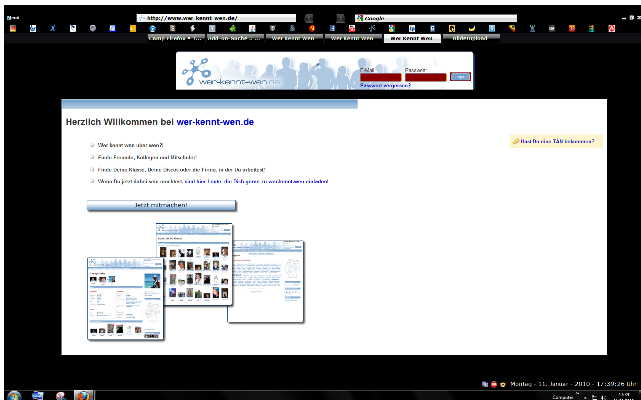This screenshot has width=641, height=400.
Task: Open the red circle A bookmark
Action: [x=612, y=28]
